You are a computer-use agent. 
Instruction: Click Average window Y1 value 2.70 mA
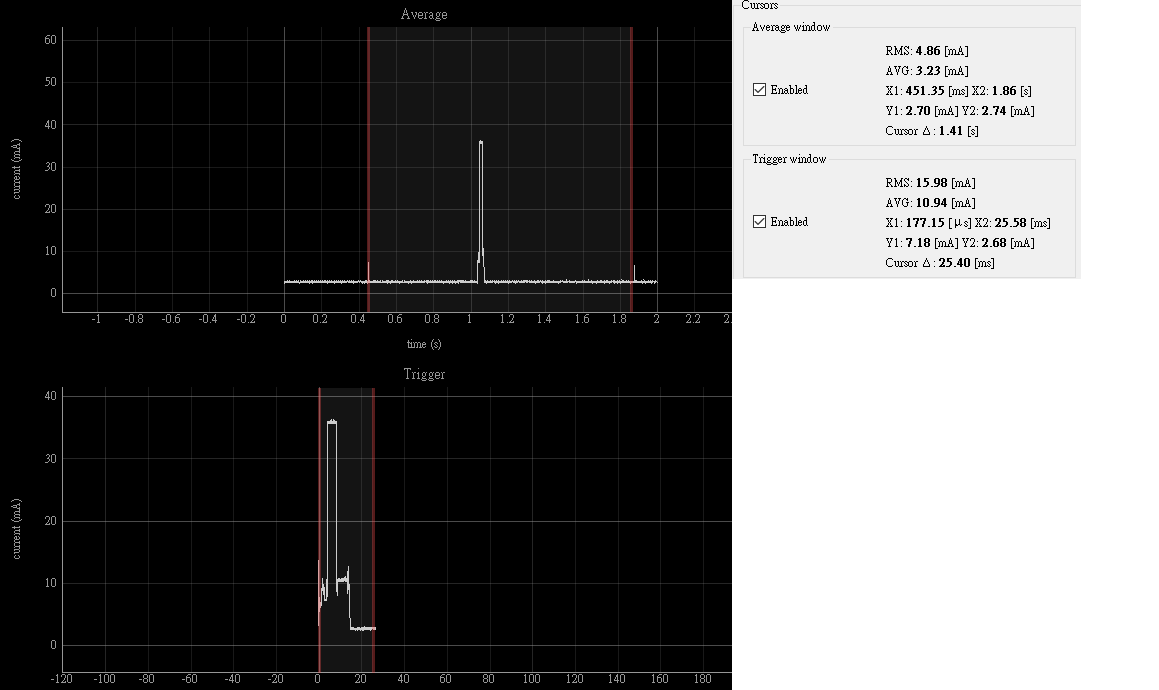(918, 111)
